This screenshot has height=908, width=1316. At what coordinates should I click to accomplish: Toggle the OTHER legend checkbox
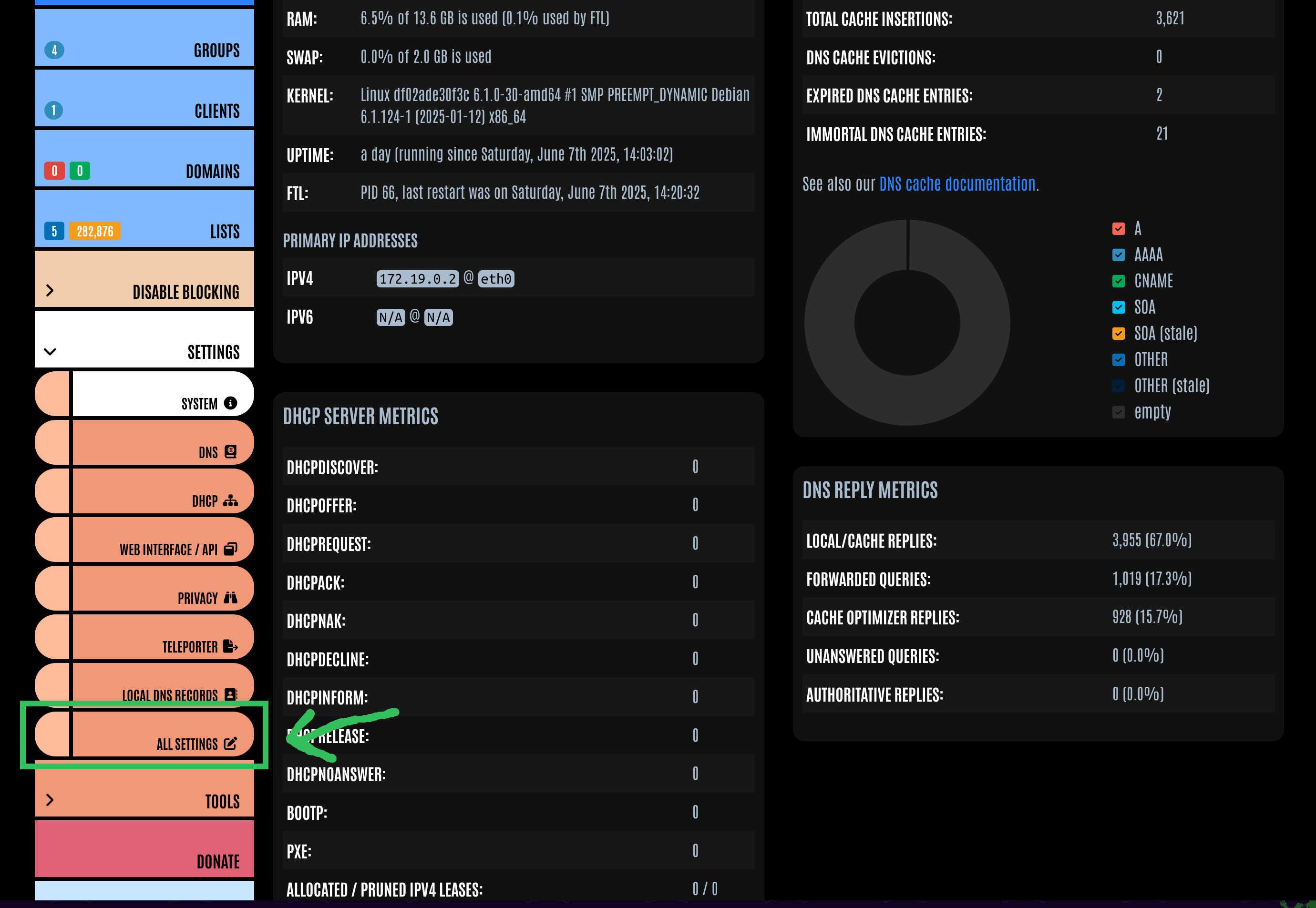(x=1118, y=359)
